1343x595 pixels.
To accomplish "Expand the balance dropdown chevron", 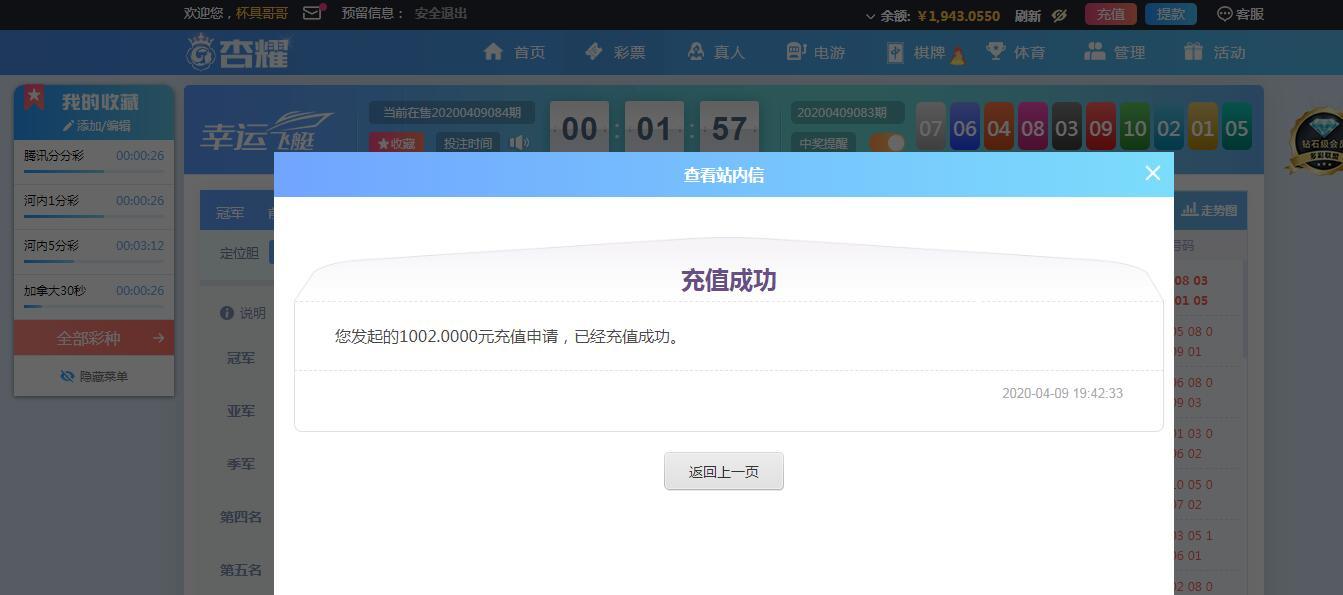I will (x=869, y=16).
